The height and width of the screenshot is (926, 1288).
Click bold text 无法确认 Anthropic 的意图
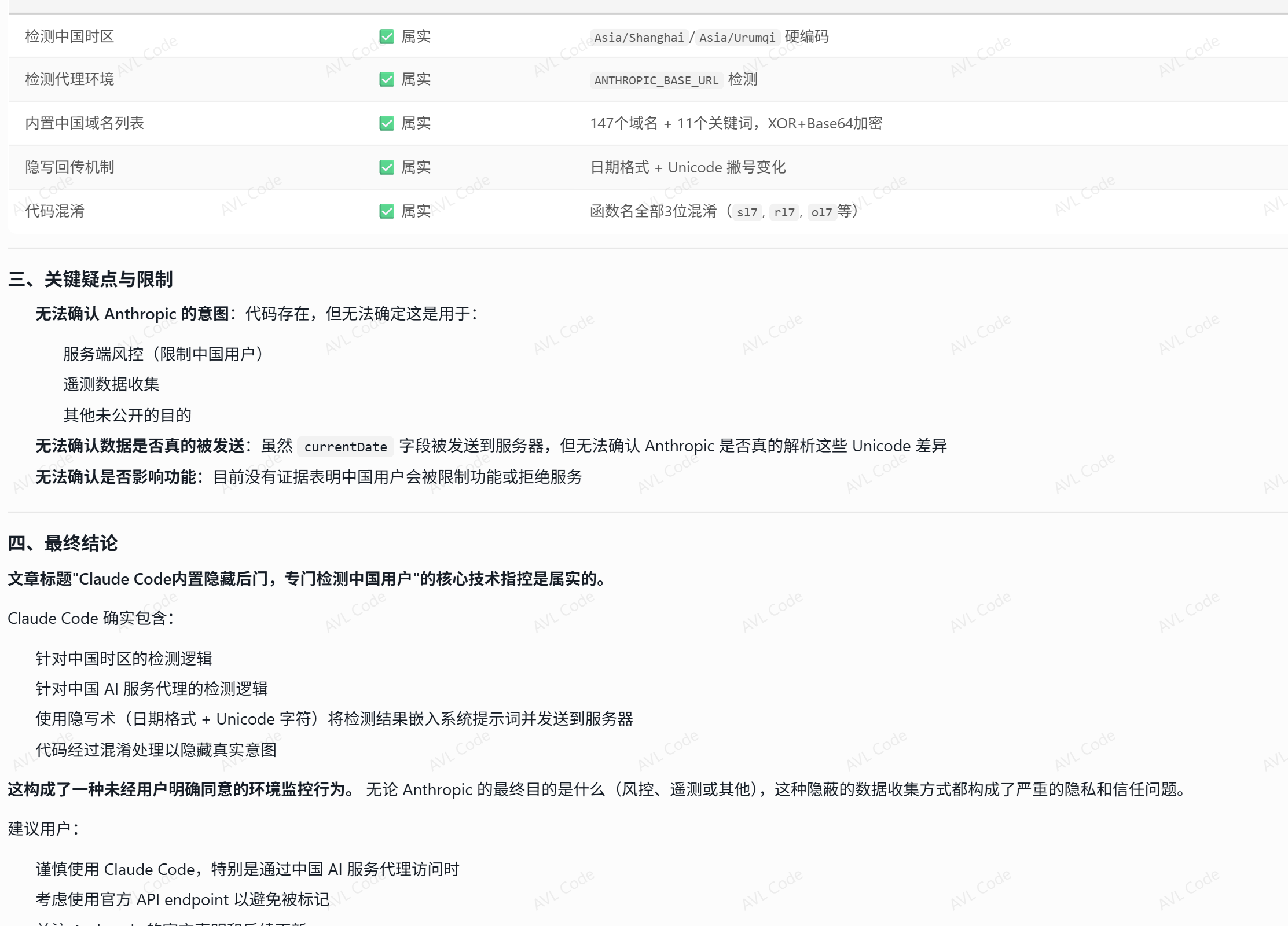[x=132, y=314]
